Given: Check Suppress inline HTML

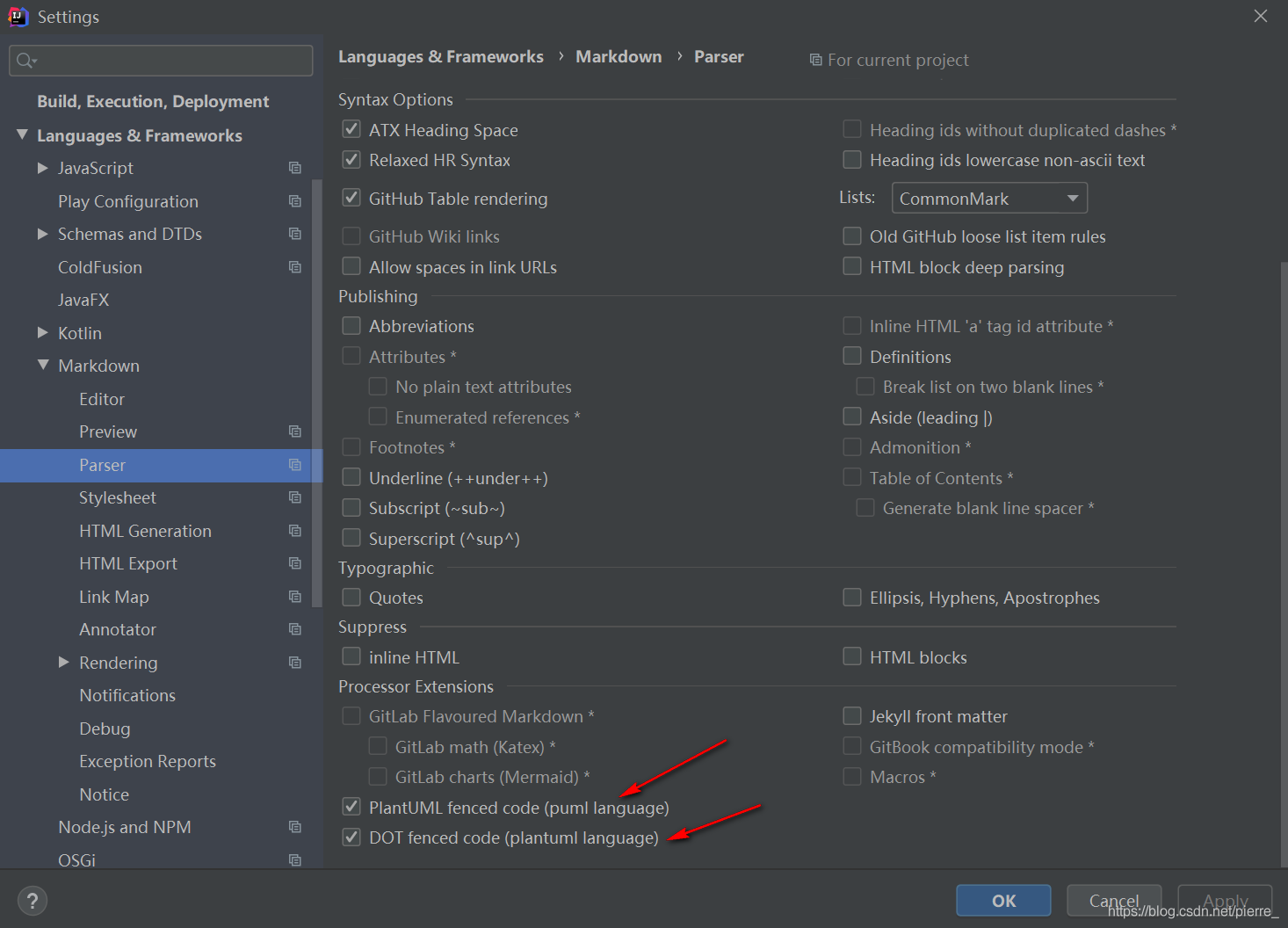Looking at the screenshot, I should pos(351,656).
